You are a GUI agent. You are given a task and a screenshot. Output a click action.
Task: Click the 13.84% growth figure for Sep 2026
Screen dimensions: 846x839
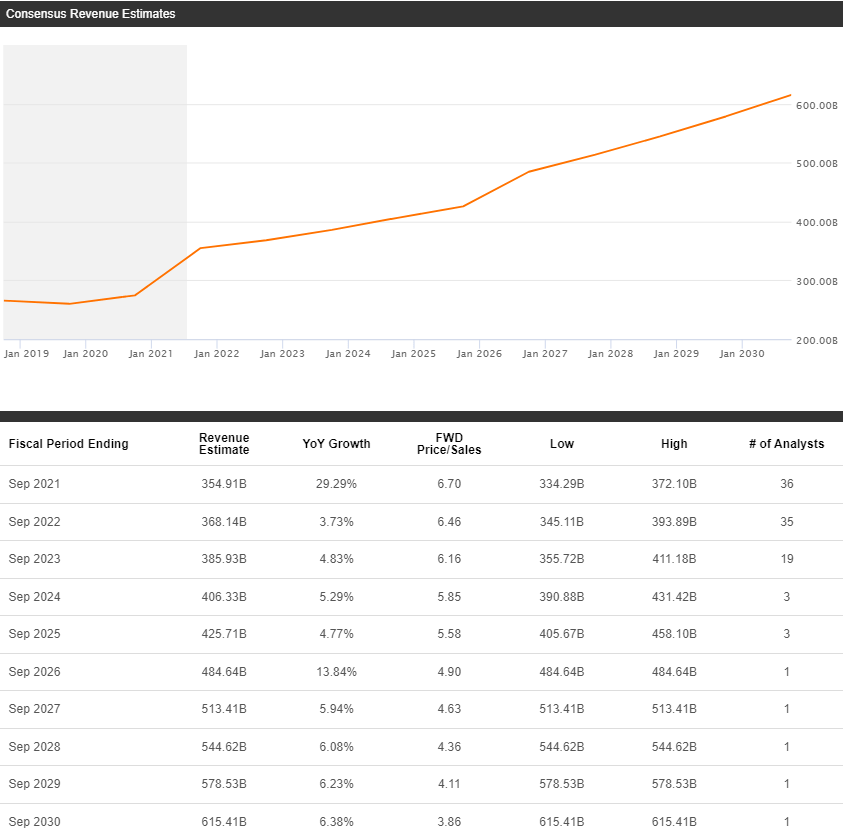[x=336, y=672]
